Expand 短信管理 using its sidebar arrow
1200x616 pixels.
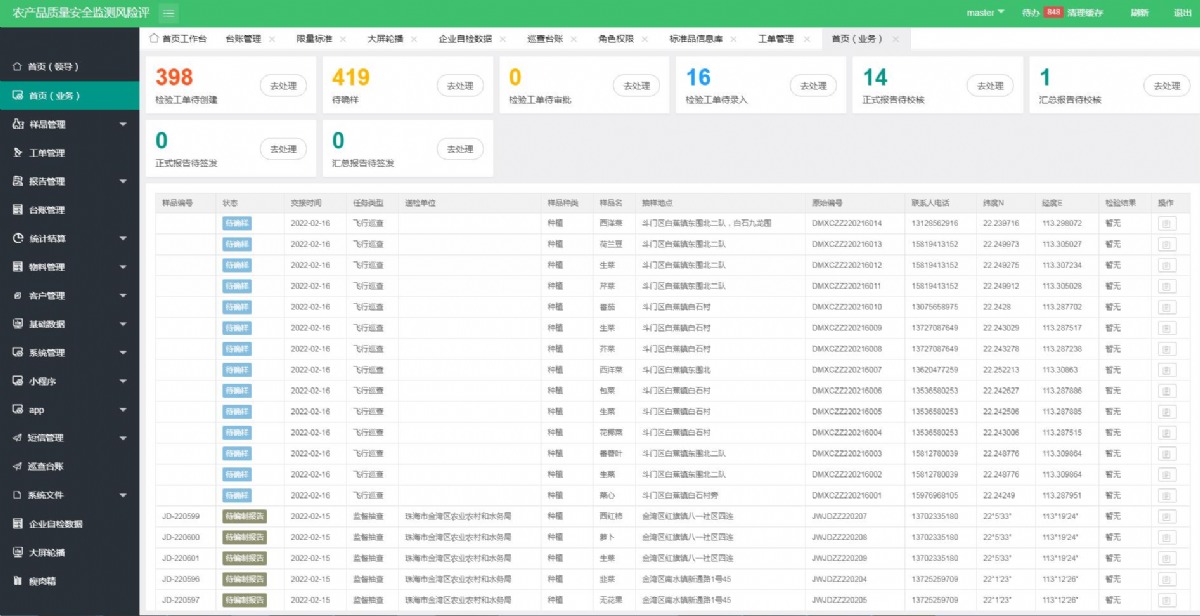click(123, 438)
